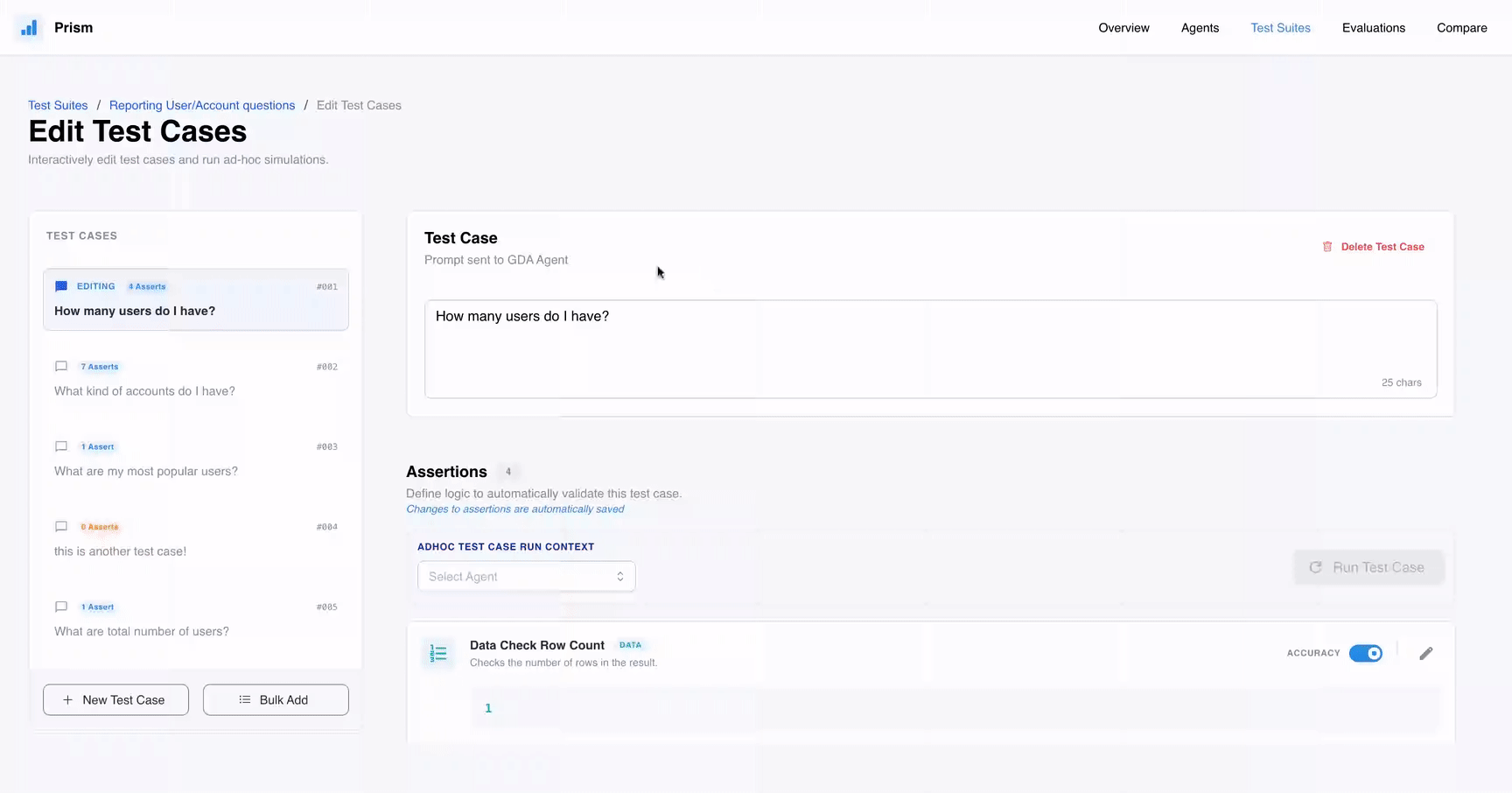
Task: Click the Bulk Add button
Action: (x=276, y=700)
